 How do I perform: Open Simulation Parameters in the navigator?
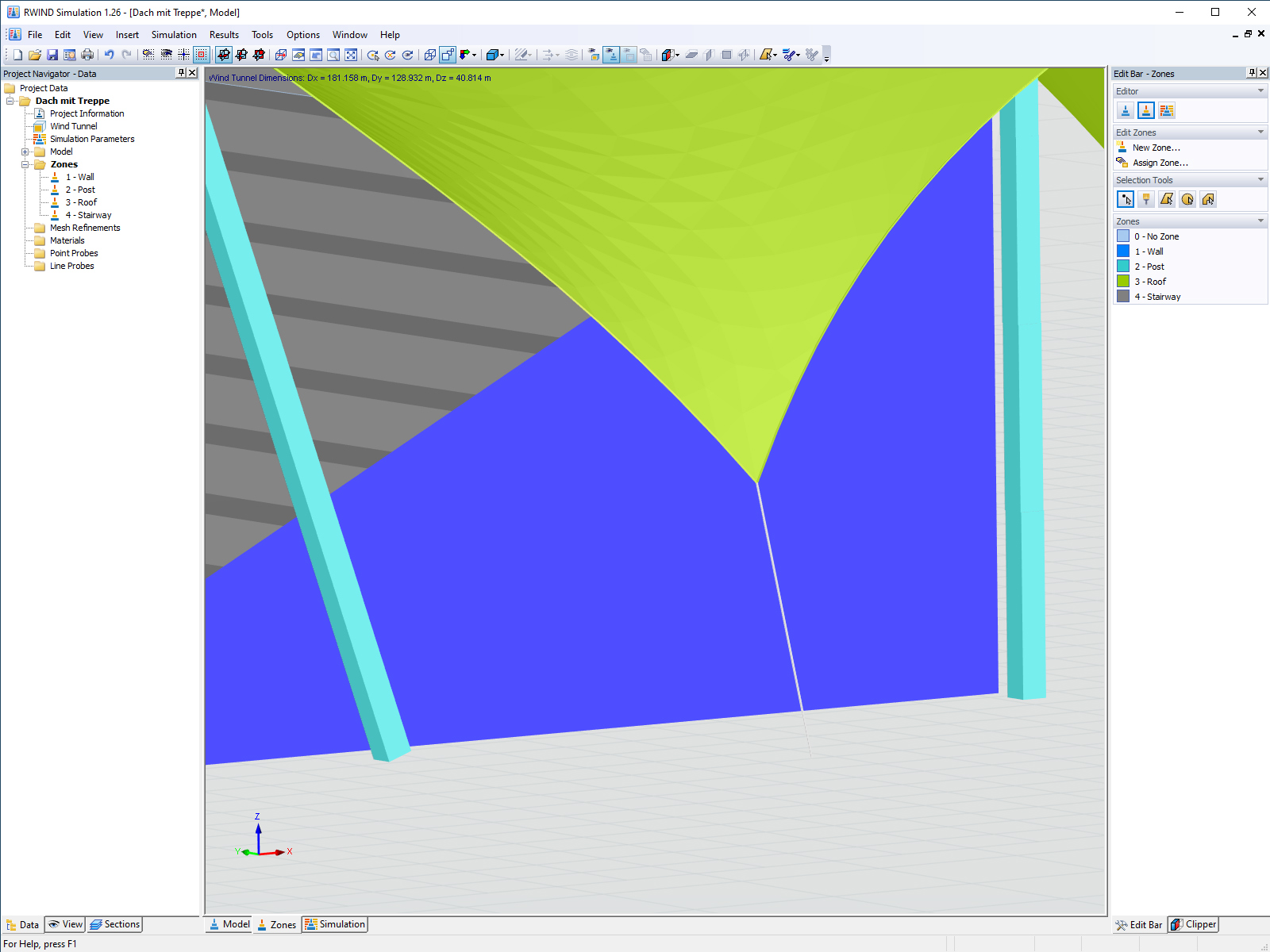pos(92,139)
